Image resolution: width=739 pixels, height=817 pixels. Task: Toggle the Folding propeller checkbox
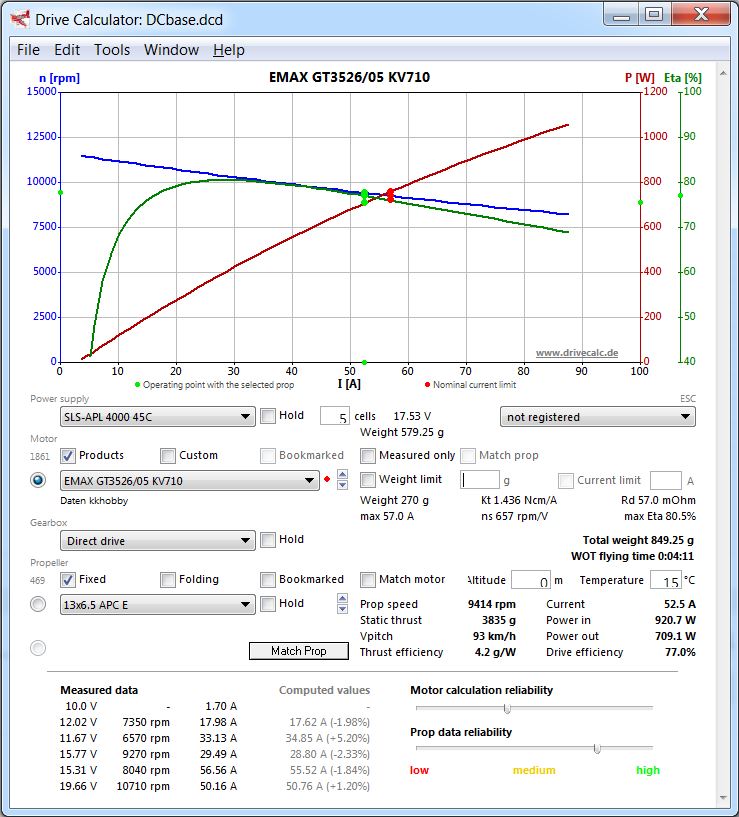(168, 580)
